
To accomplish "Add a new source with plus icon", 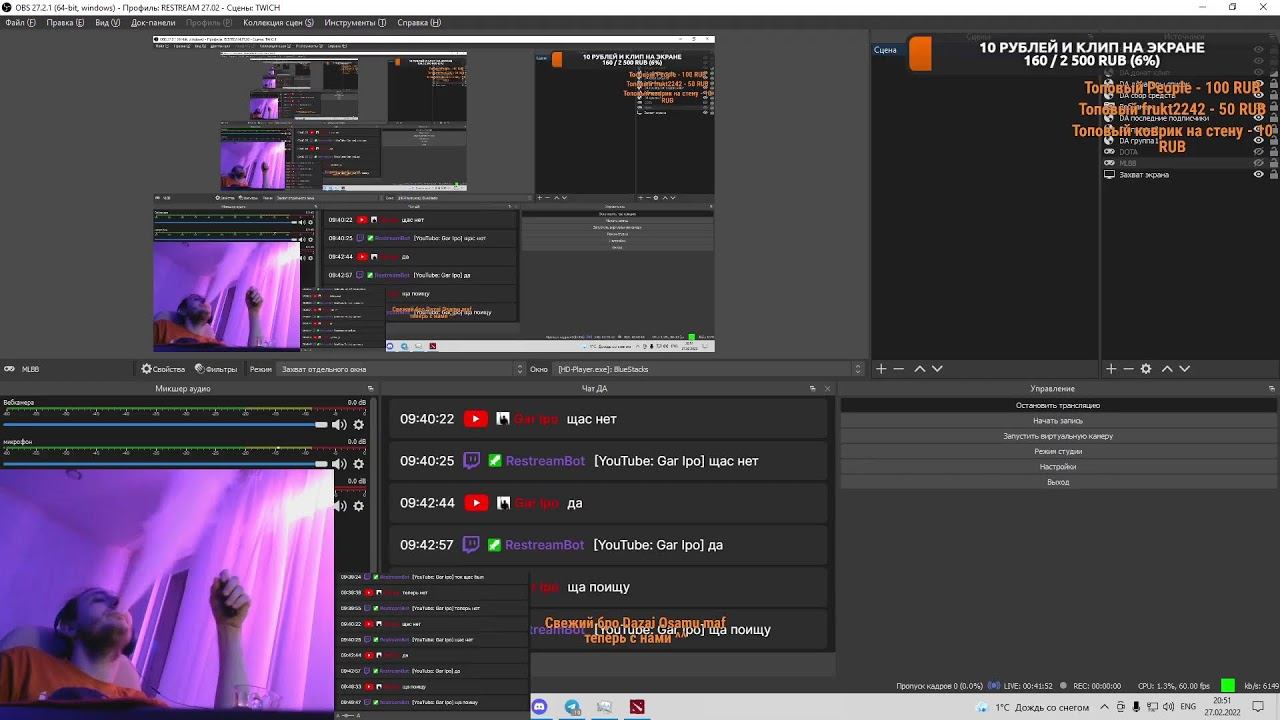I will pyautogui.click(x=1111, y=369).
